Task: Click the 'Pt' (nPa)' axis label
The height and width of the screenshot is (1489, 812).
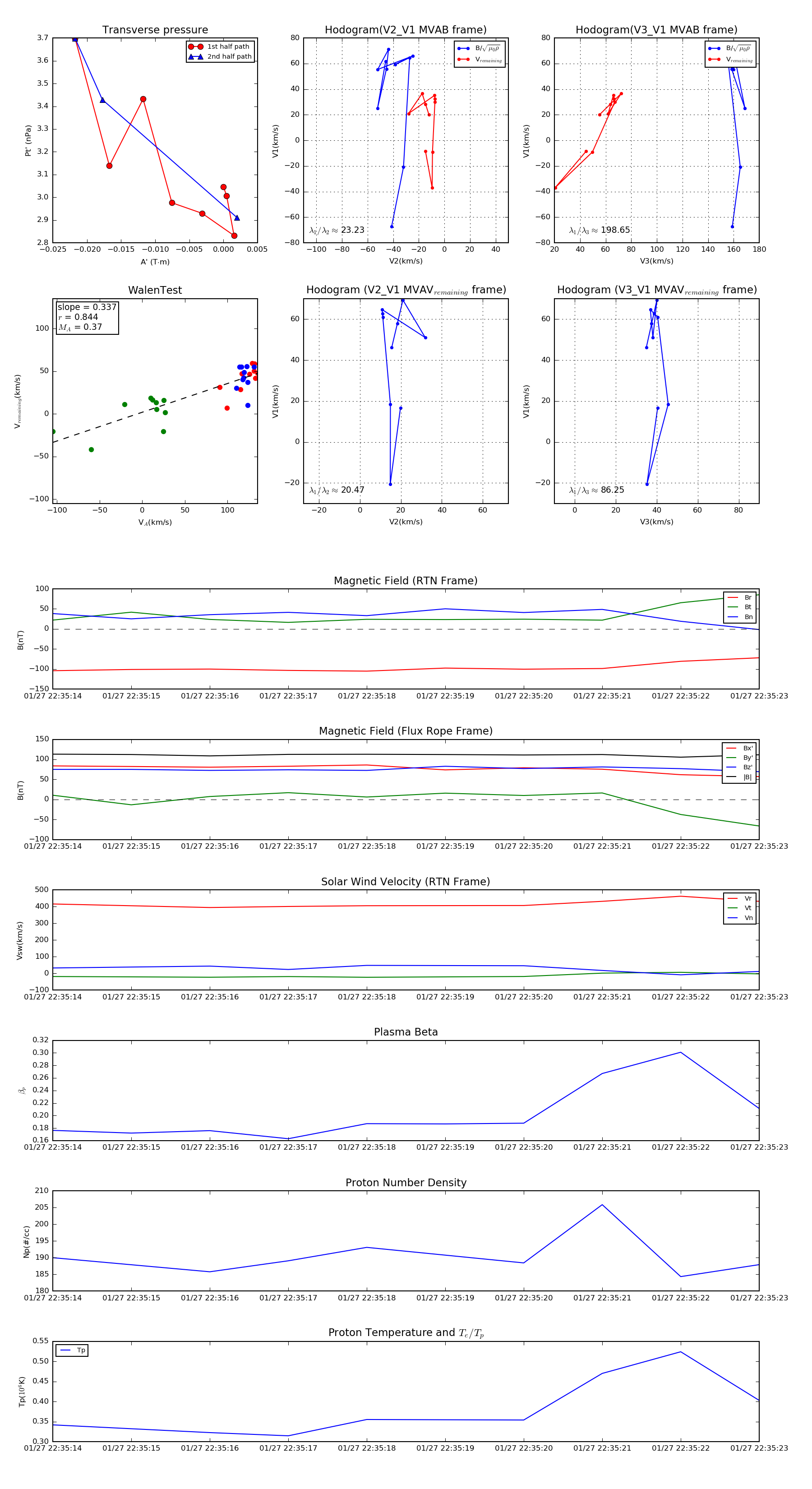Action: pos(28,140)
